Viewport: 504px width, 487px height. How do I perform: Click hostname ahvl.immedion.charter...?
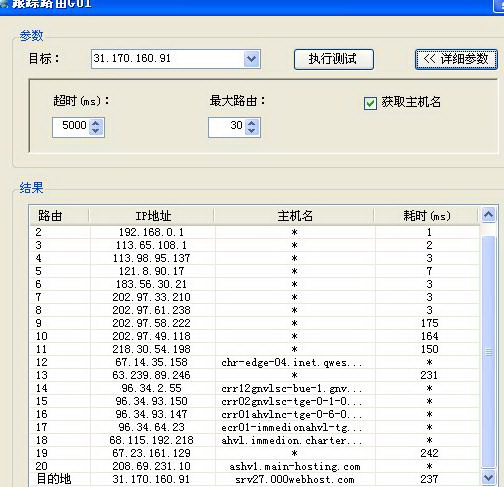point(292,440)
